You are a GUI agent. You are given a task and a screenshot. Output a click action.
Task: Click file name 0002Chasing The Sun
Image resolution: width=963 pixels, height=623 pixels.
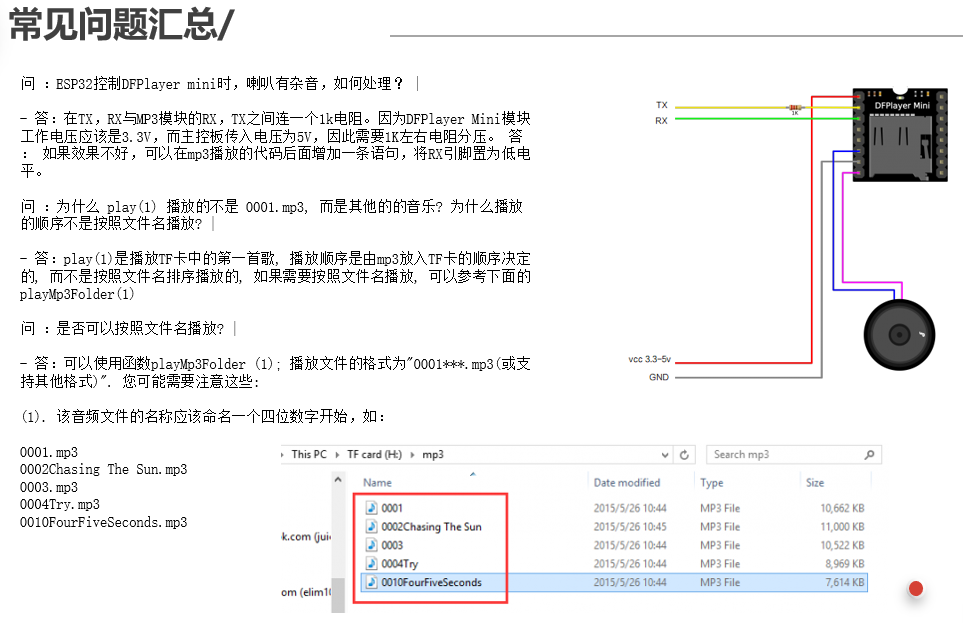coord(431,527)
